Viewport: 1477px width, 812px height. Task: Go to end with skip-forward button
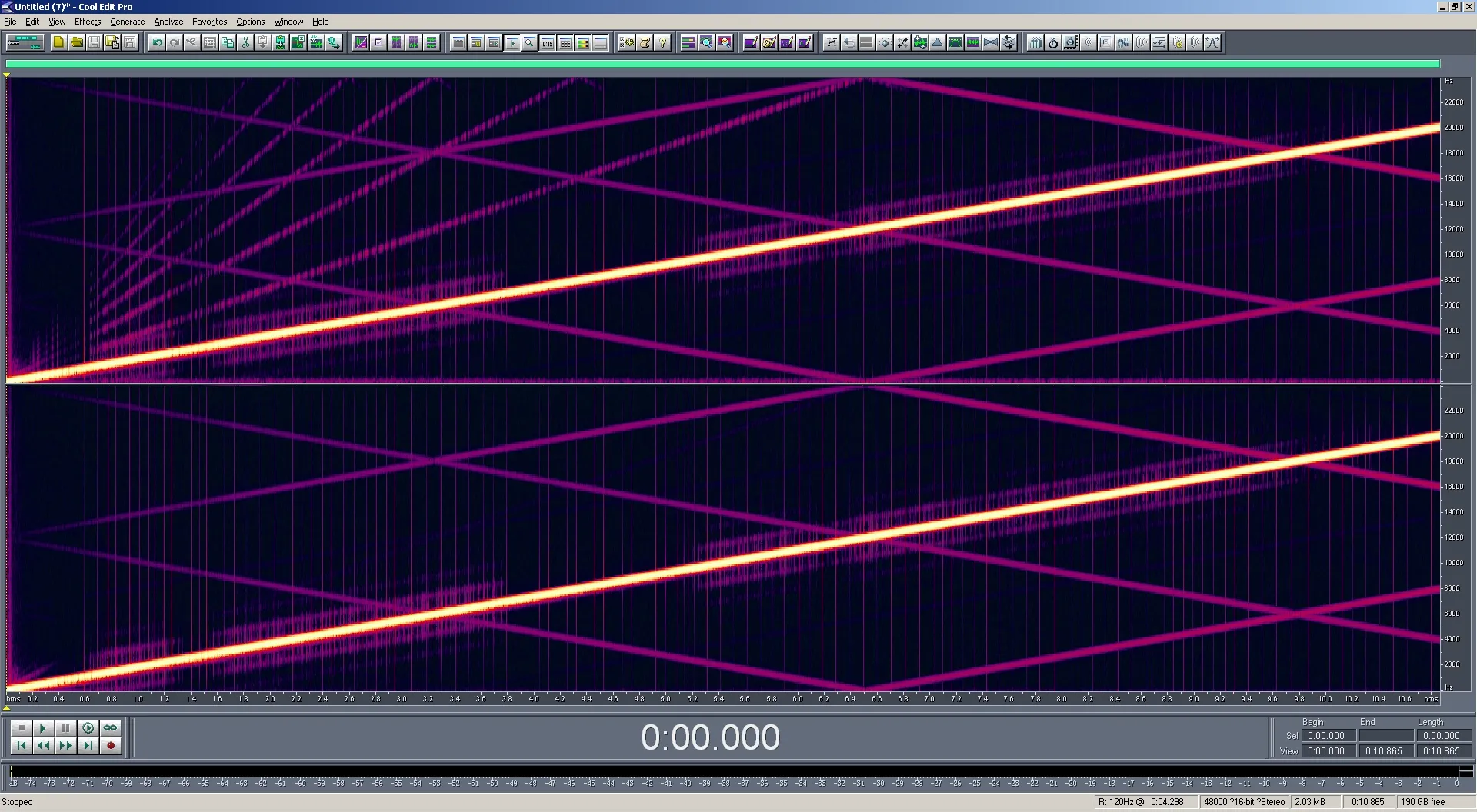tap(88, 745)
